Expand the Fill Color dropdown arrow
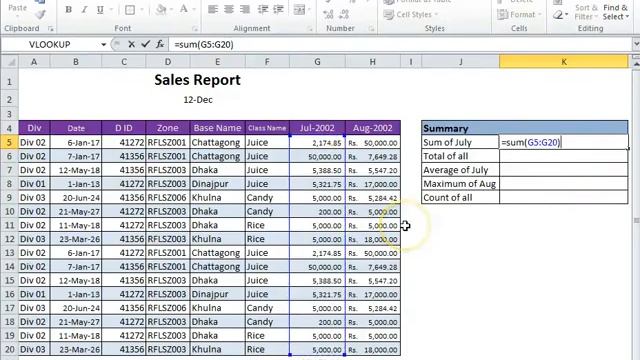This screenshot has width=640, height=360. click(x=171, y=9)
